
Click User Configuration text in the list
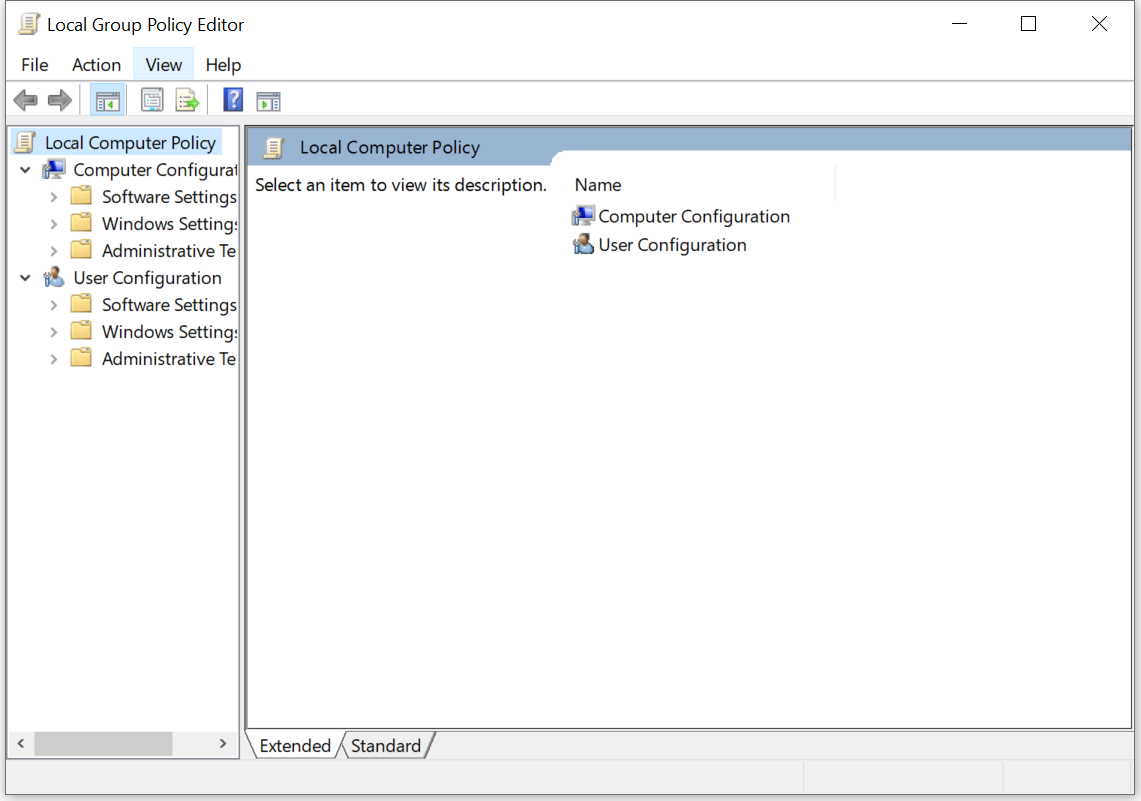pos(672,245)
